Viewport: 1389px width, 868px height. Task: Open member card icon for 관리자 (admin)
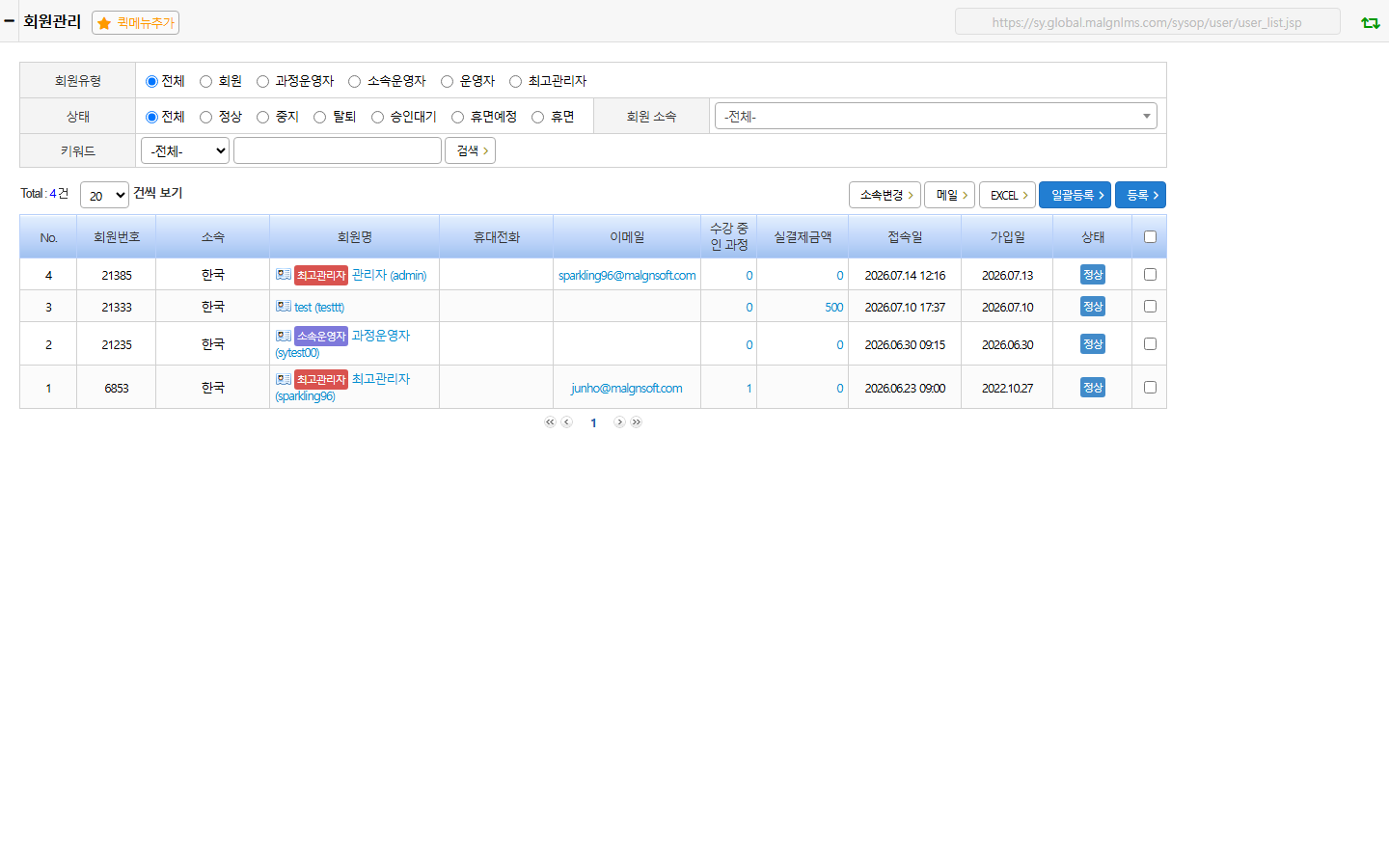(283, 275)
